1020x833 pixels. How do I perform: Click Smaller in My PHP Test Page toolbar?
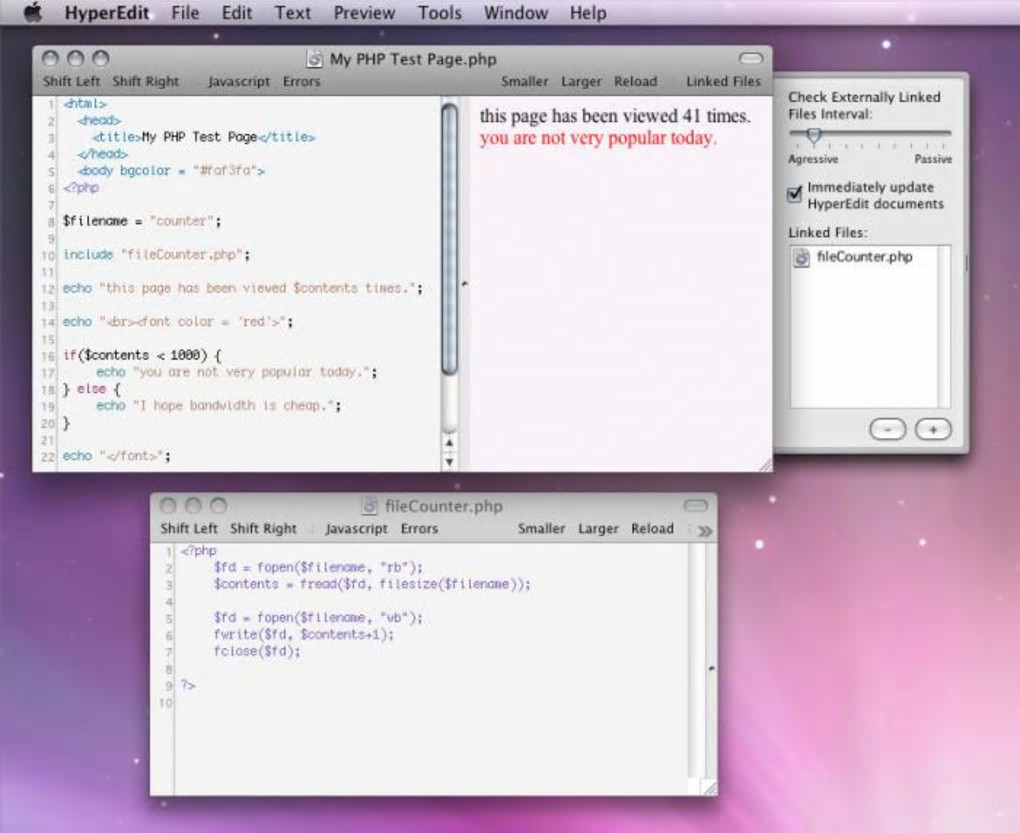pyautogui.click(x=525, y=81)
